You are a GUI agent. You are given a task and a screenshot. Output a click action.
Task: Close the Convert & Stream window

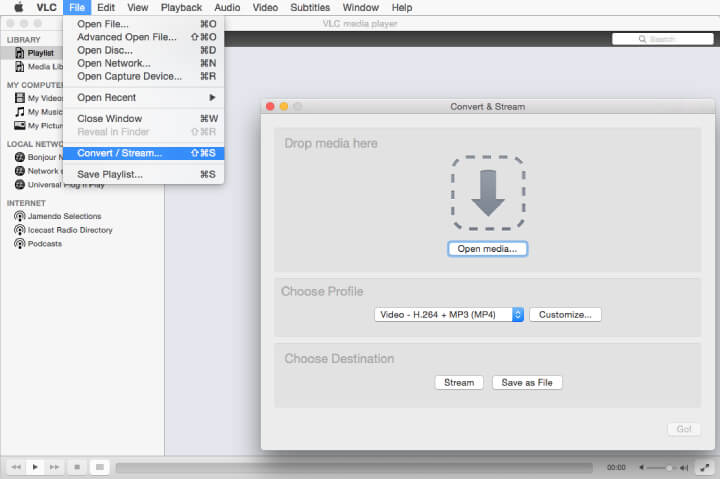(x=270, y=107)
